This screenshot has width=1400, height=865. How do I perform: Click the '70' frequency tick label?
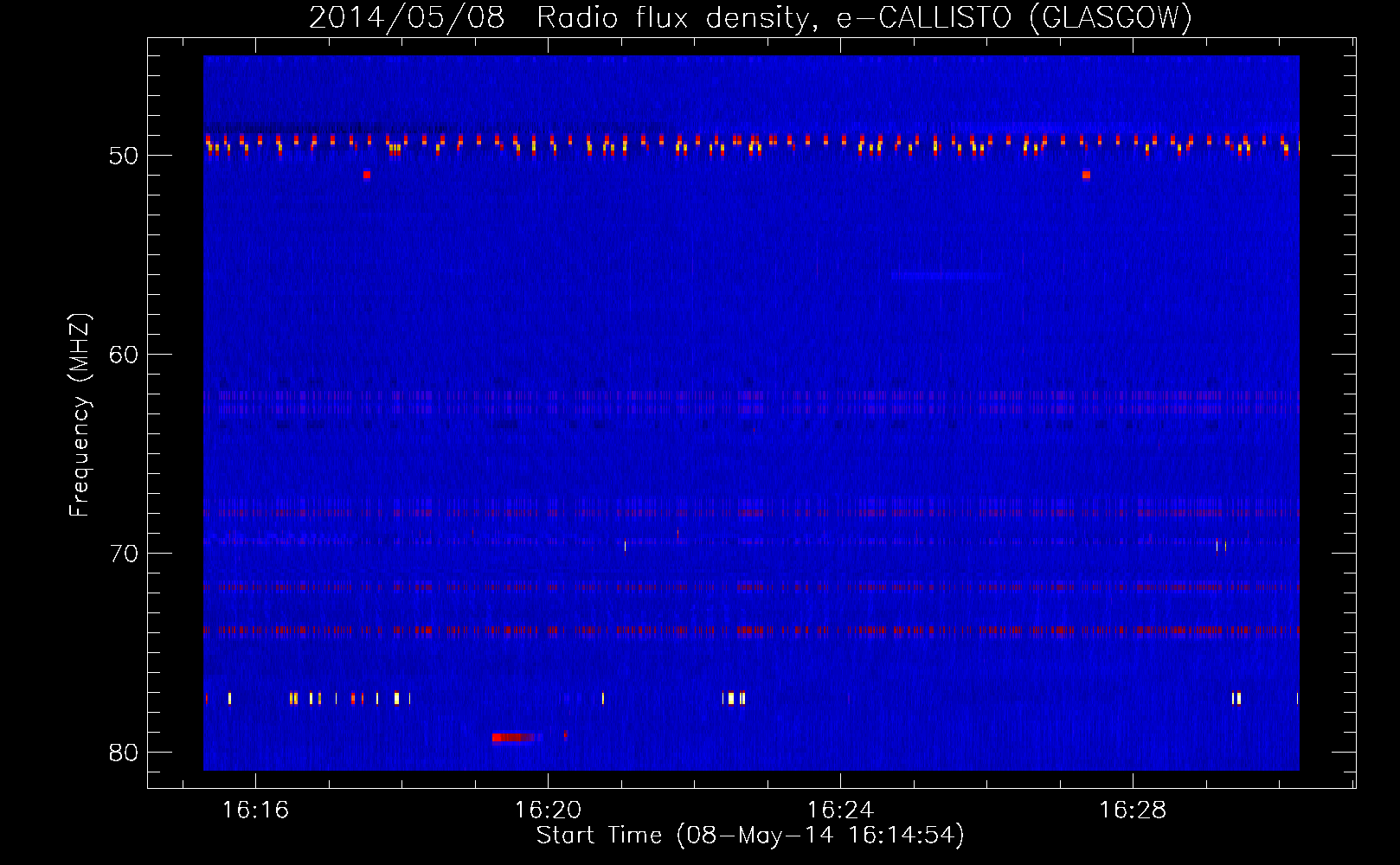(125, 554)
